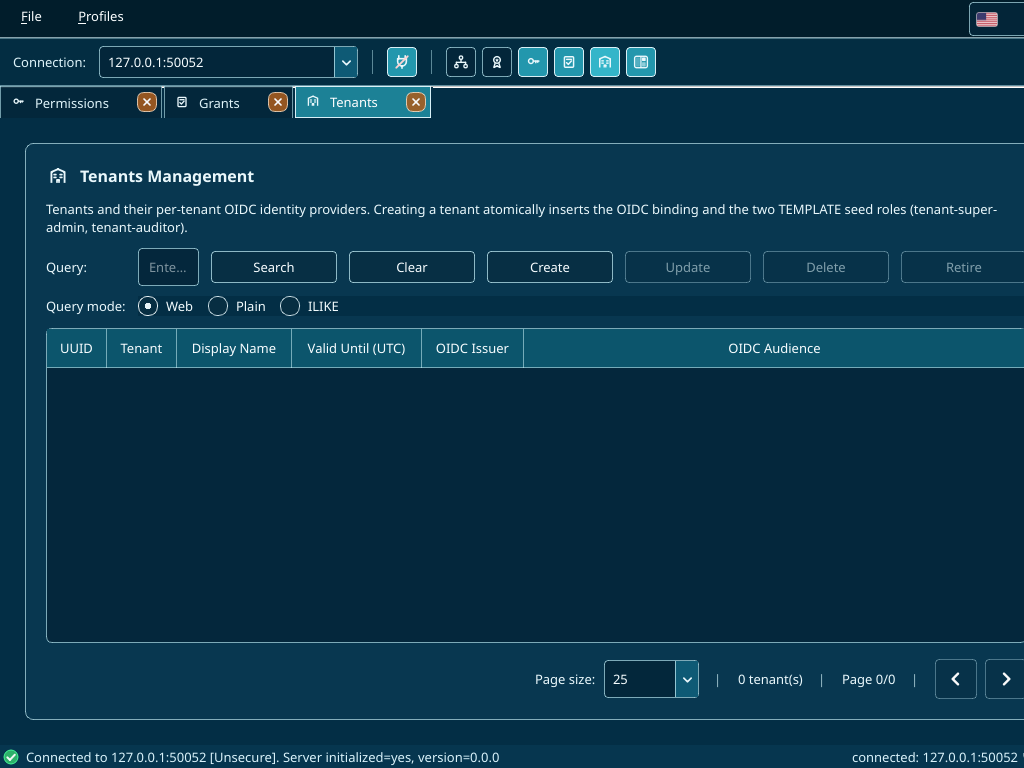This screenshot has height=768, width=1024.
Task: Click the 'connected: 127.0.0.1:50052' right status text
Action: click(x=936, y=758)
